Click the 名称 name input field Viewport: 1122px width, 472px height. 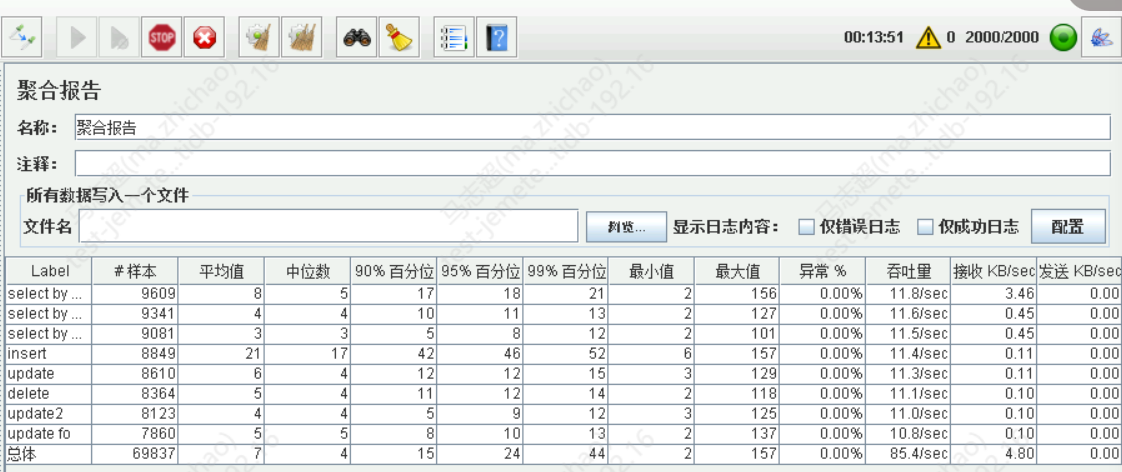592,127
